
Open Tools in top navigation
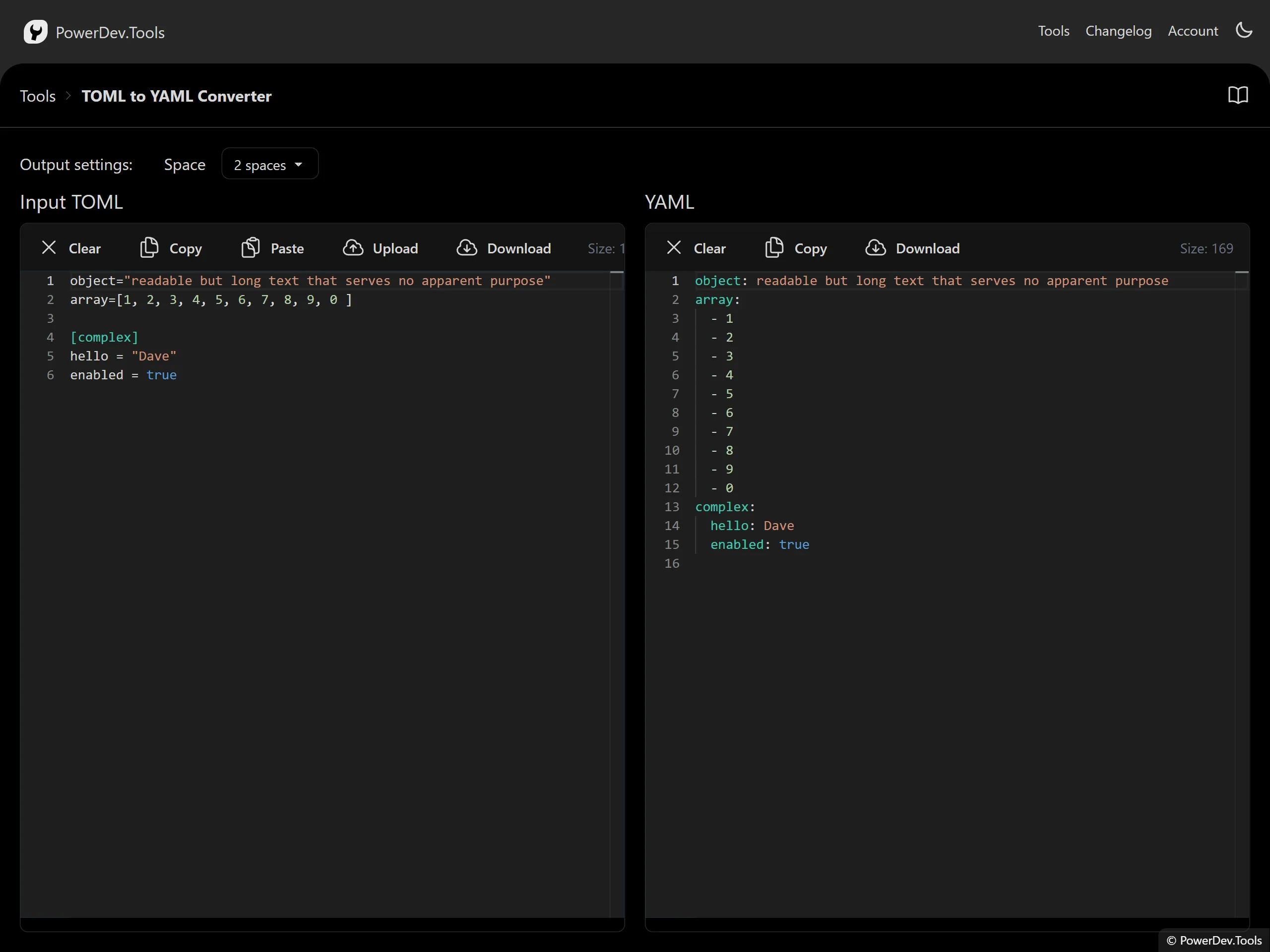[x=1053, y=31]
